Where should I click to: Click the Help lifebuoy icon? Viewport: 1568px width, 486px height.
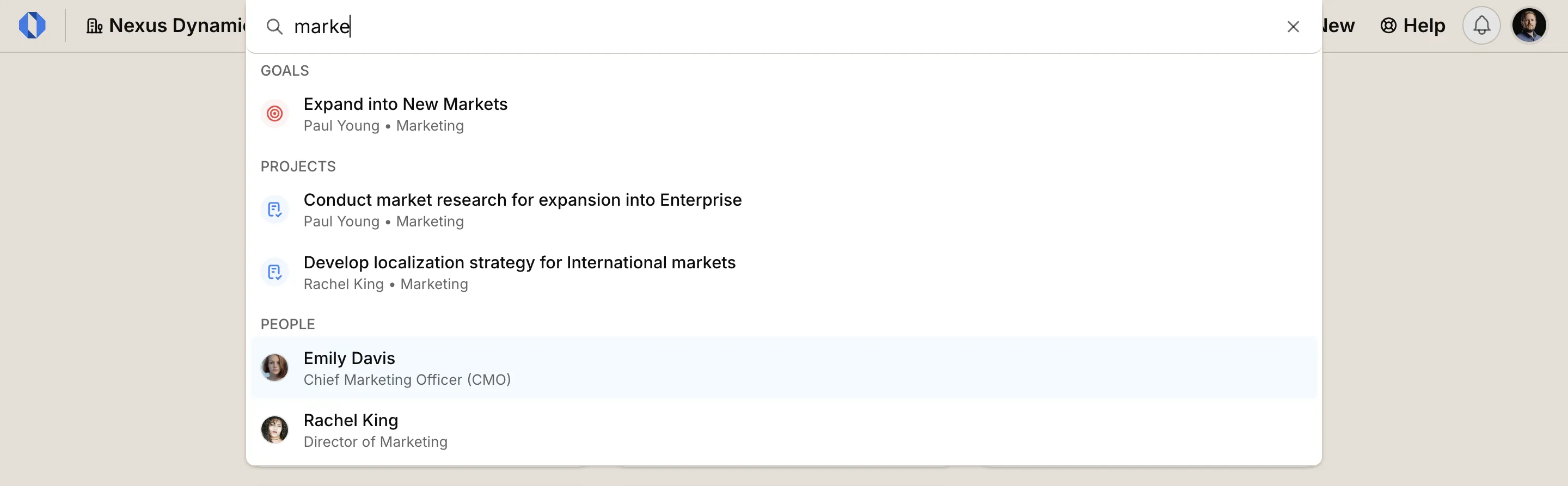(x=1388, y=26)
